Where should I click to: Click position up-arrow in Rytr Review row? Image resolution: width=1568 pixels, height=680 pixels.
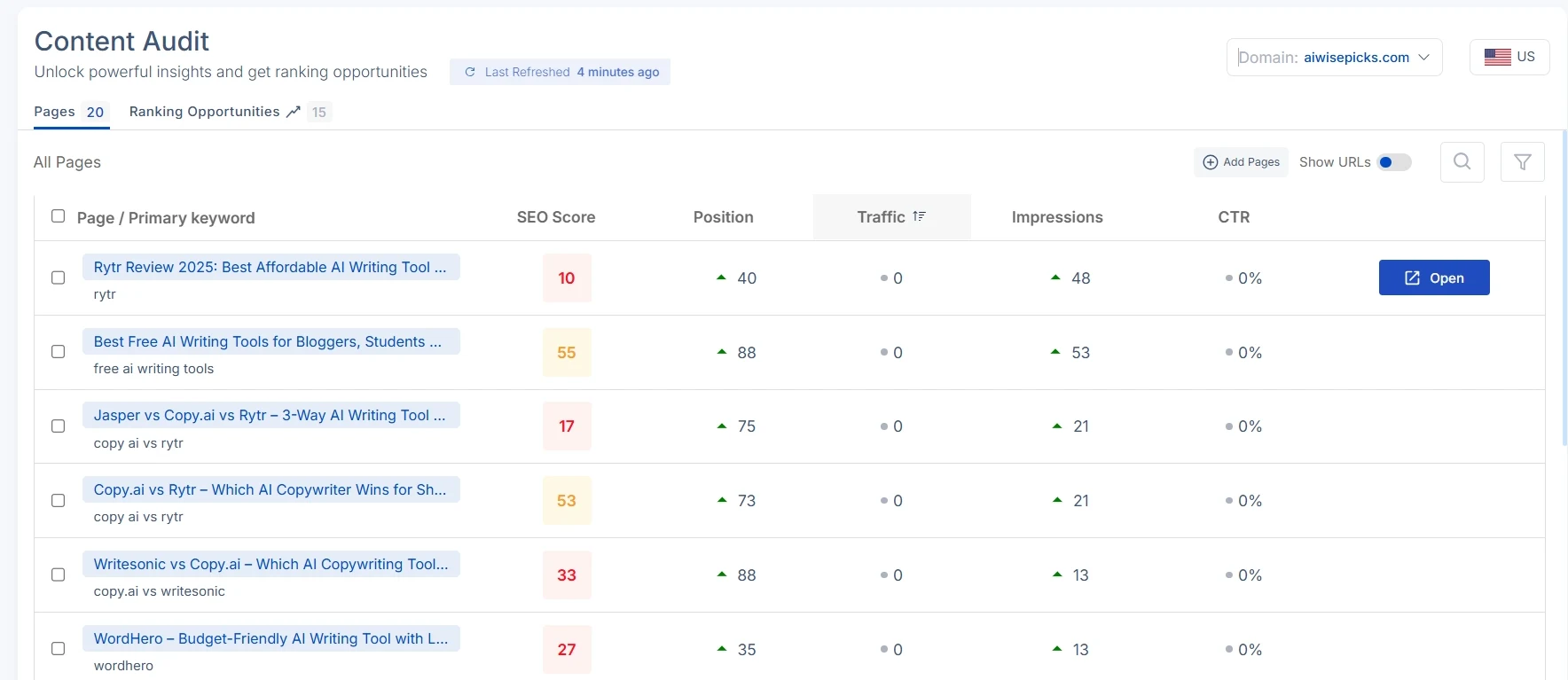(x=722, y=277)
